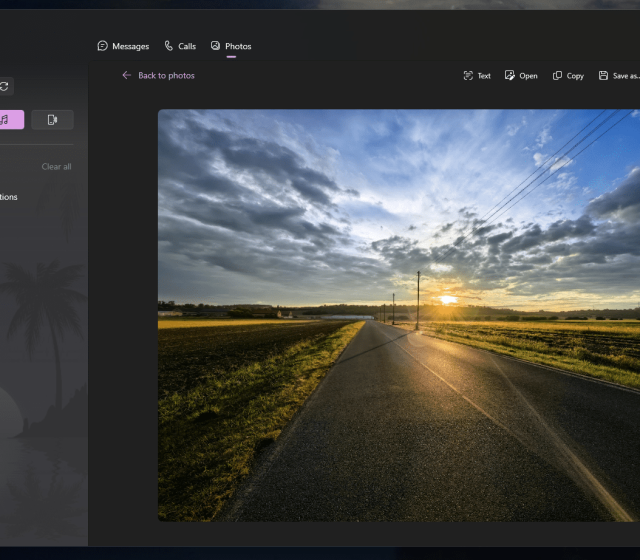This screenshot has height=560, width=640.
Task: Click the 'Save as...' text label
Action: tap(626, 76)
